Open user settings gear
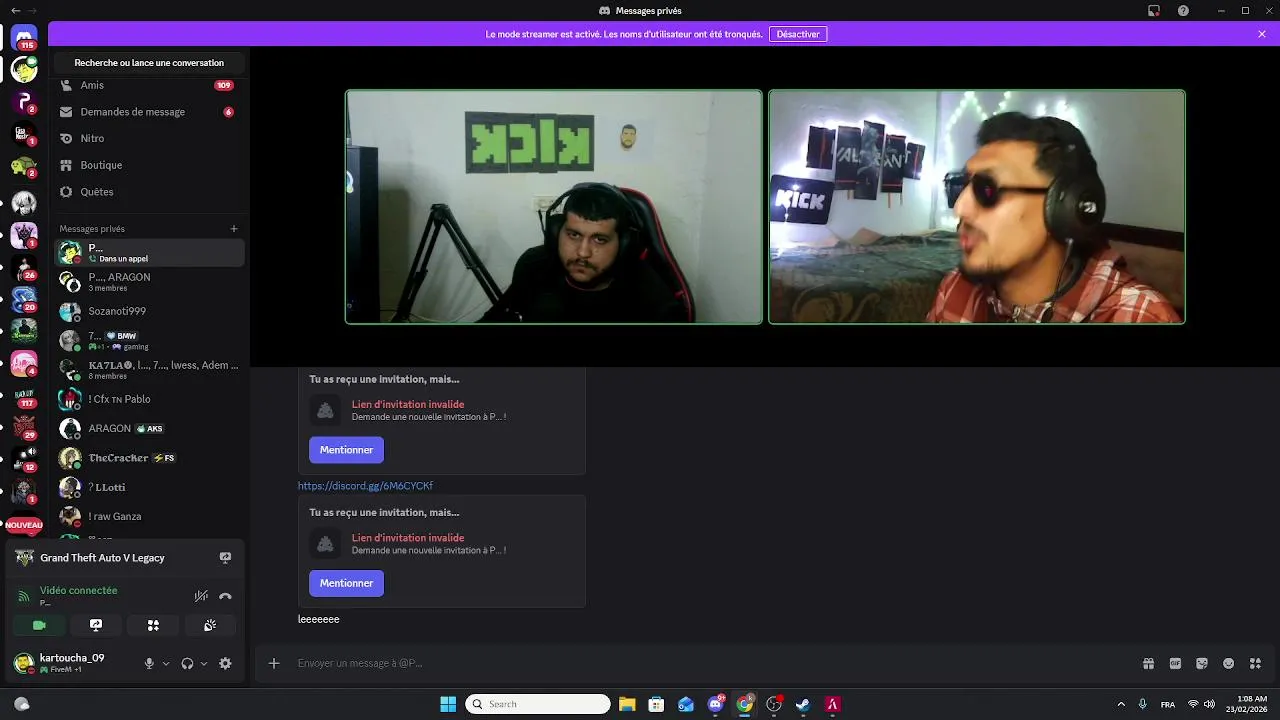The height and width of the screenshot is (720, 1280). tap(225, 663)
